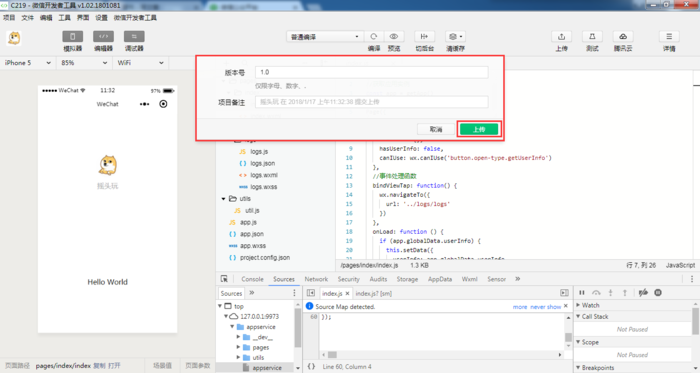Click the preview eye icon
Image resolution: width=700 pixels, height=373 pixels.
pos(394,37)
